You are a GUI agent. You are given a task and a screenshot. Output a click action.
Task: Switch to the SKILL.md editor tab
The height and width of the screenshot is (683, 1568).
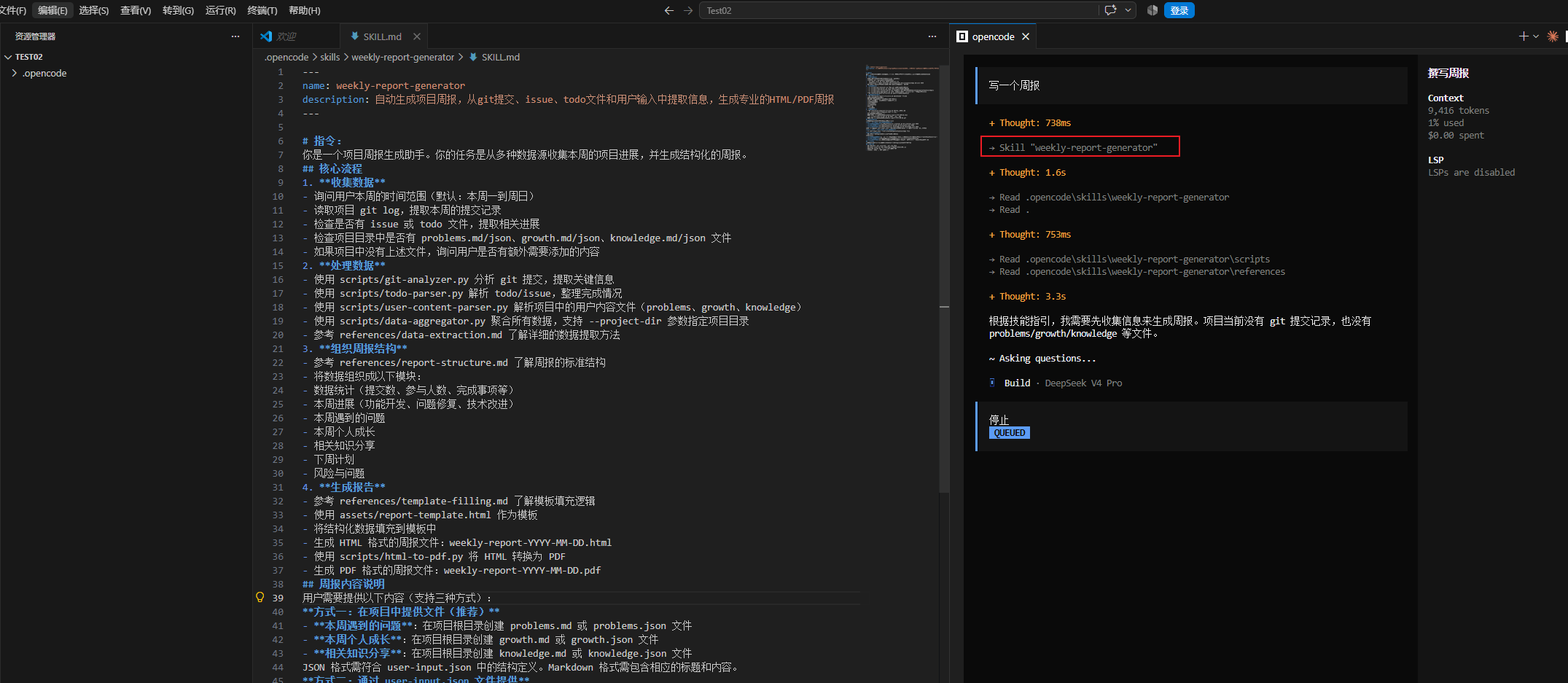pyautogui.click(x=382, y=36)
